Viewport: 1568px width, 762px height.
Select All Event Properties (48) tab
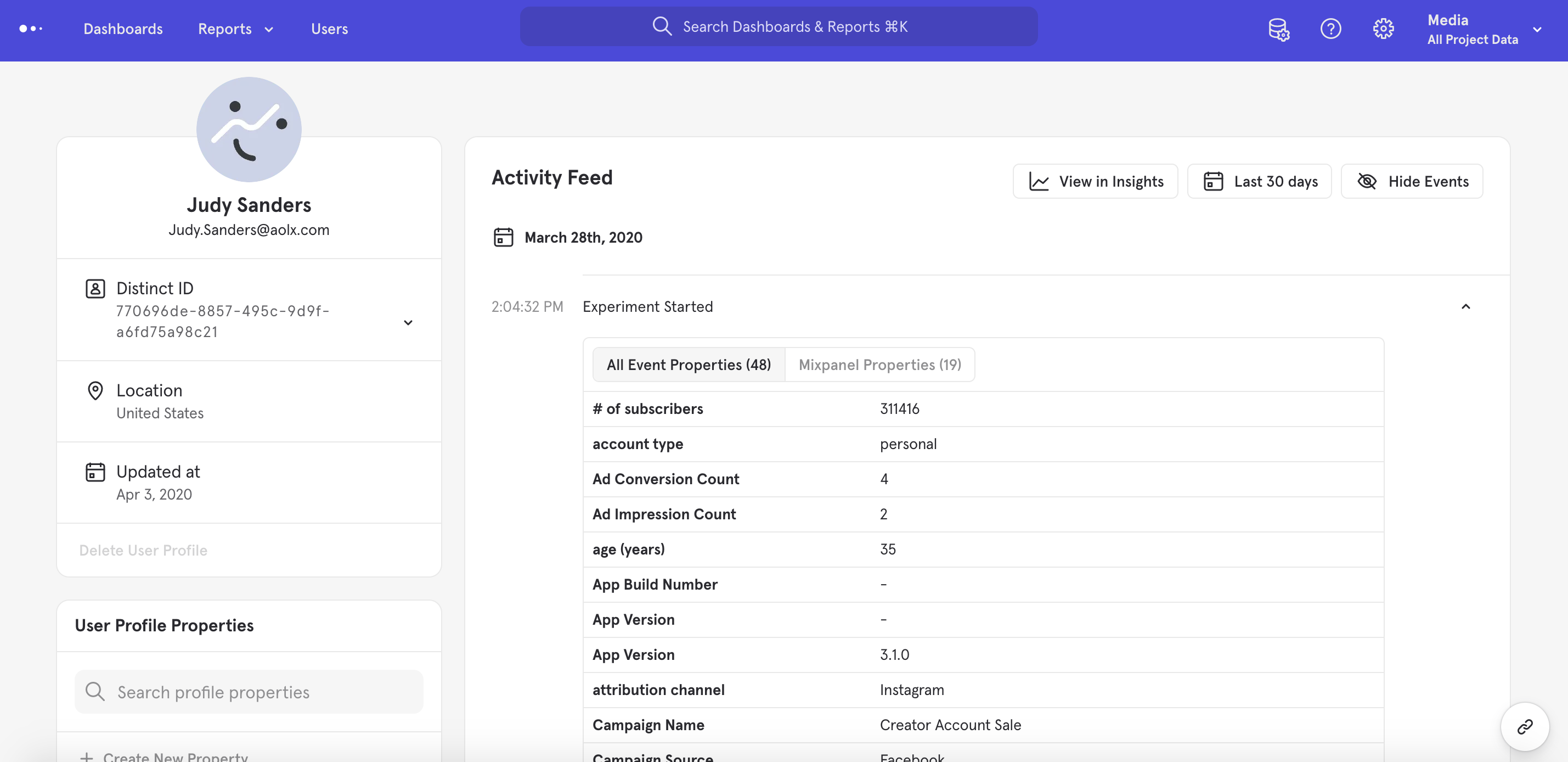689,364
